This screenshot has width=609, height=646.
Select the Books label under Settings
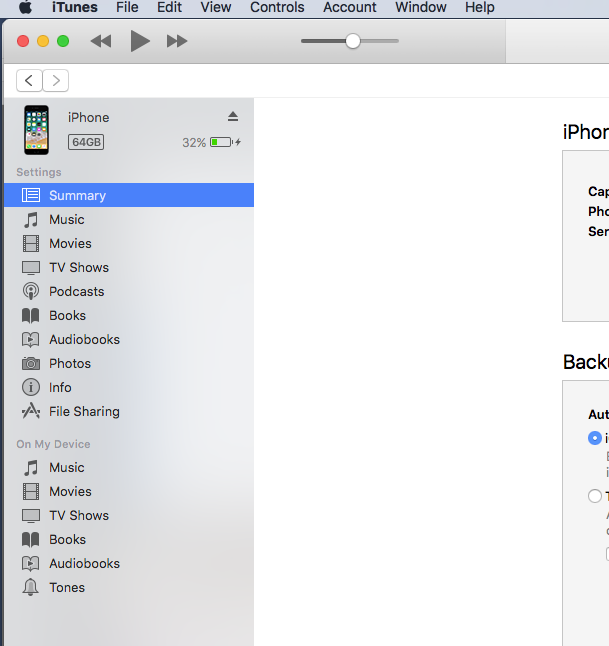[x=68, y=316]
